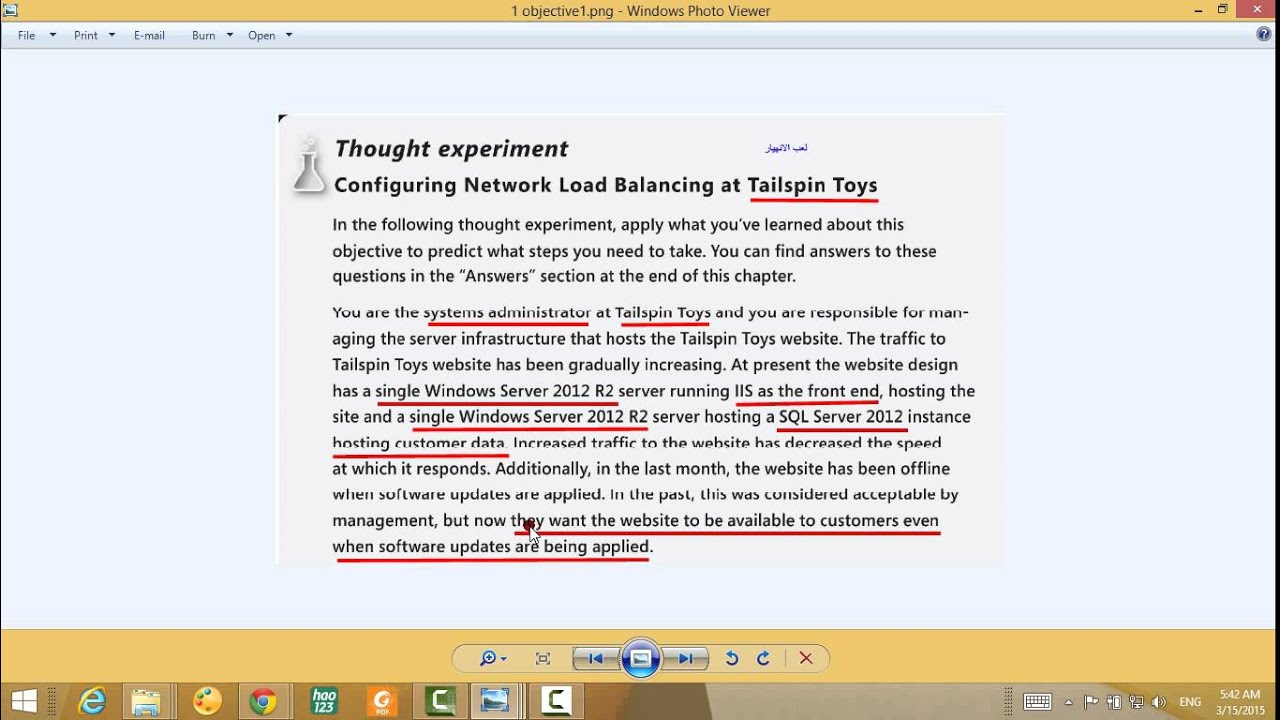The image size is (1280, 720).
Task: Open the touch keyboard tray icon
Action: (1037, 702)
